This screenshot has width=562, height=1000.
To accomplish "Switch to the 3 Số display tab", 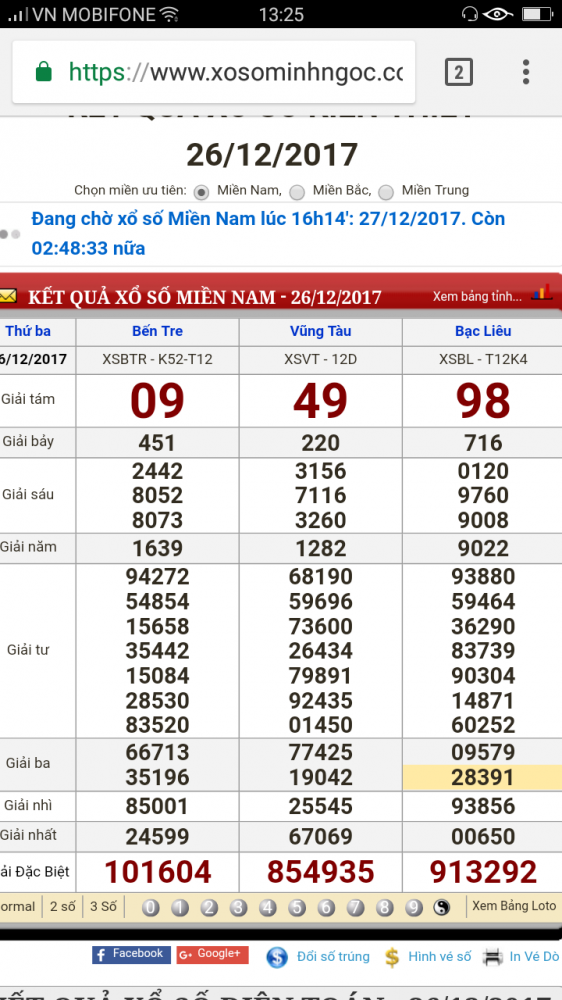I will coord(103,906).
